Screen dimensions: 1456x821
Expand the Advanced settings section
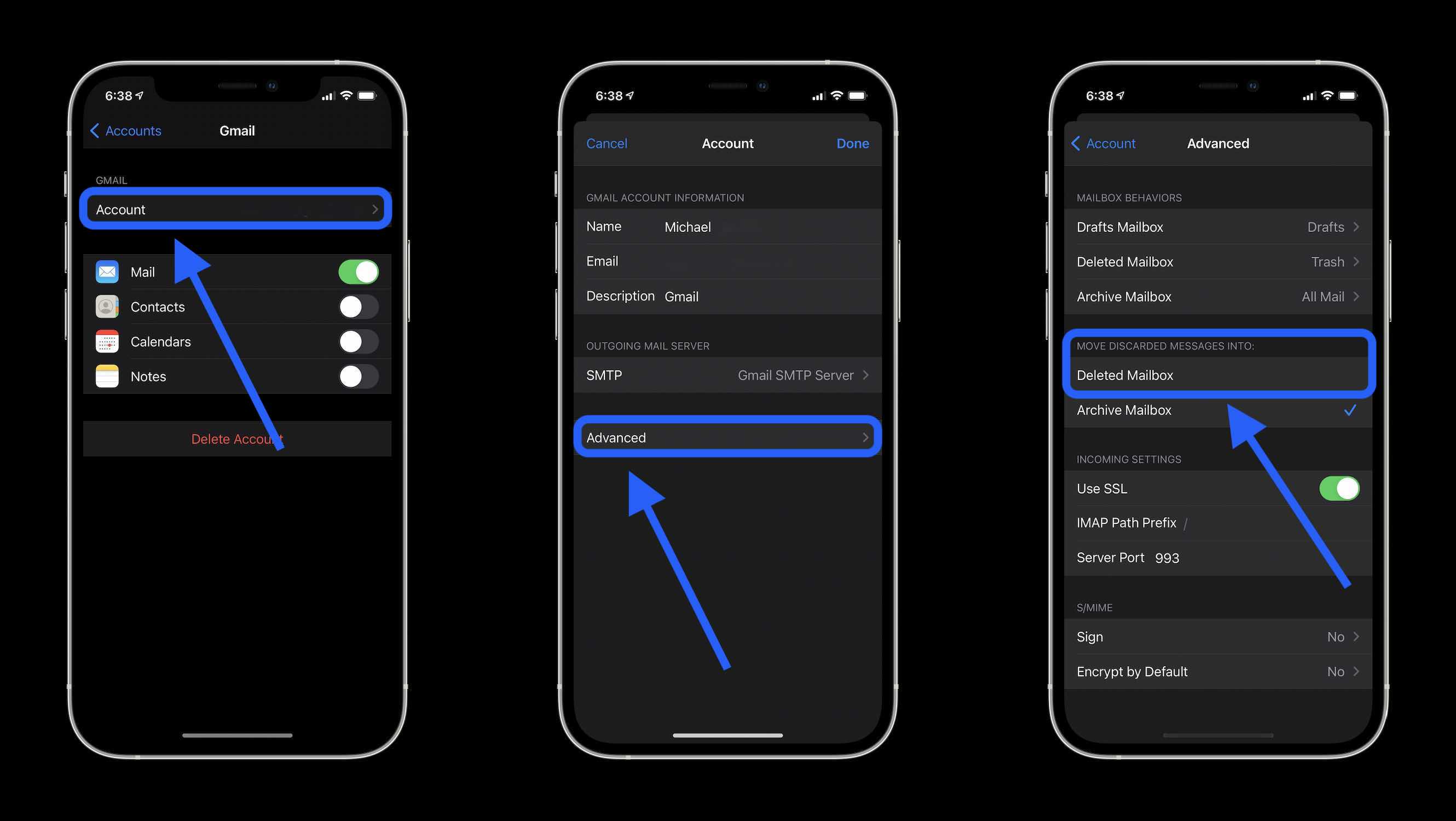727,437
